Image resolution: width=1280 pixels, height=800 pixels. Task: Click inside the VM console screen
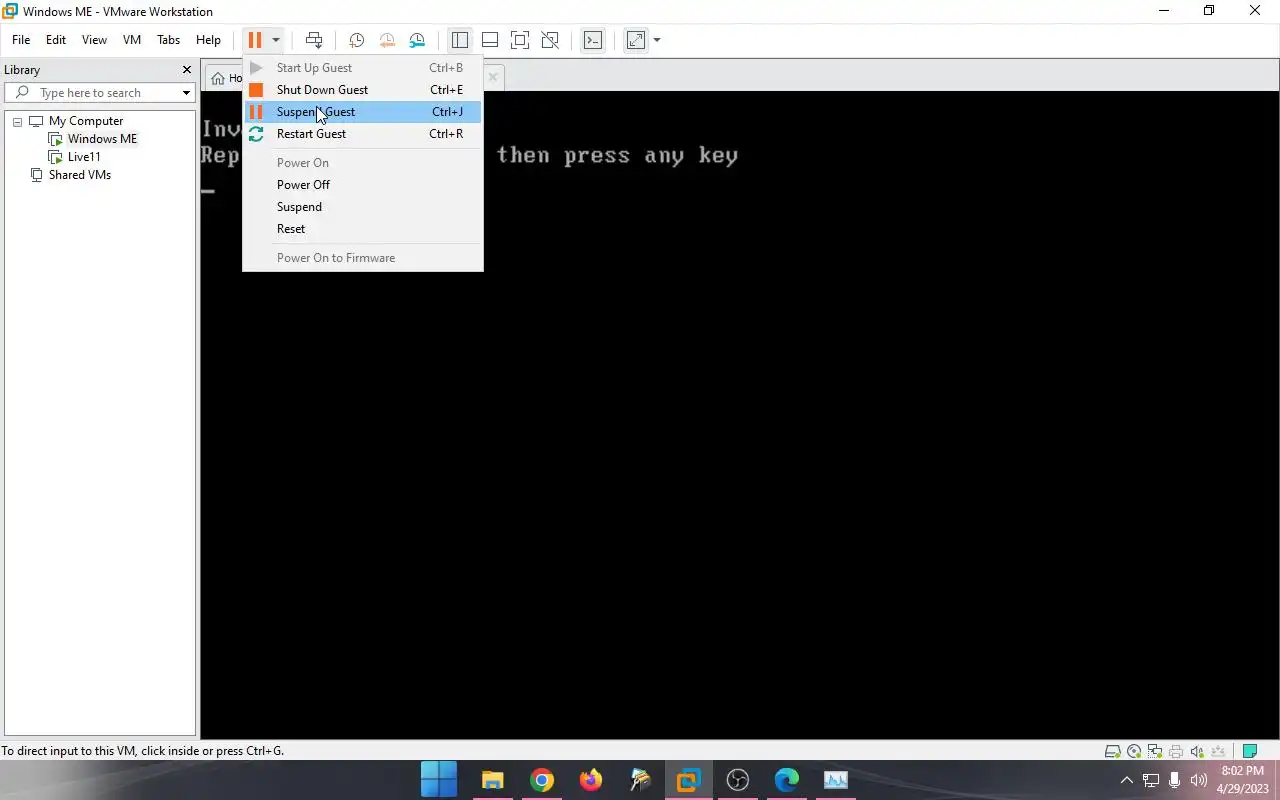(739, 415)
